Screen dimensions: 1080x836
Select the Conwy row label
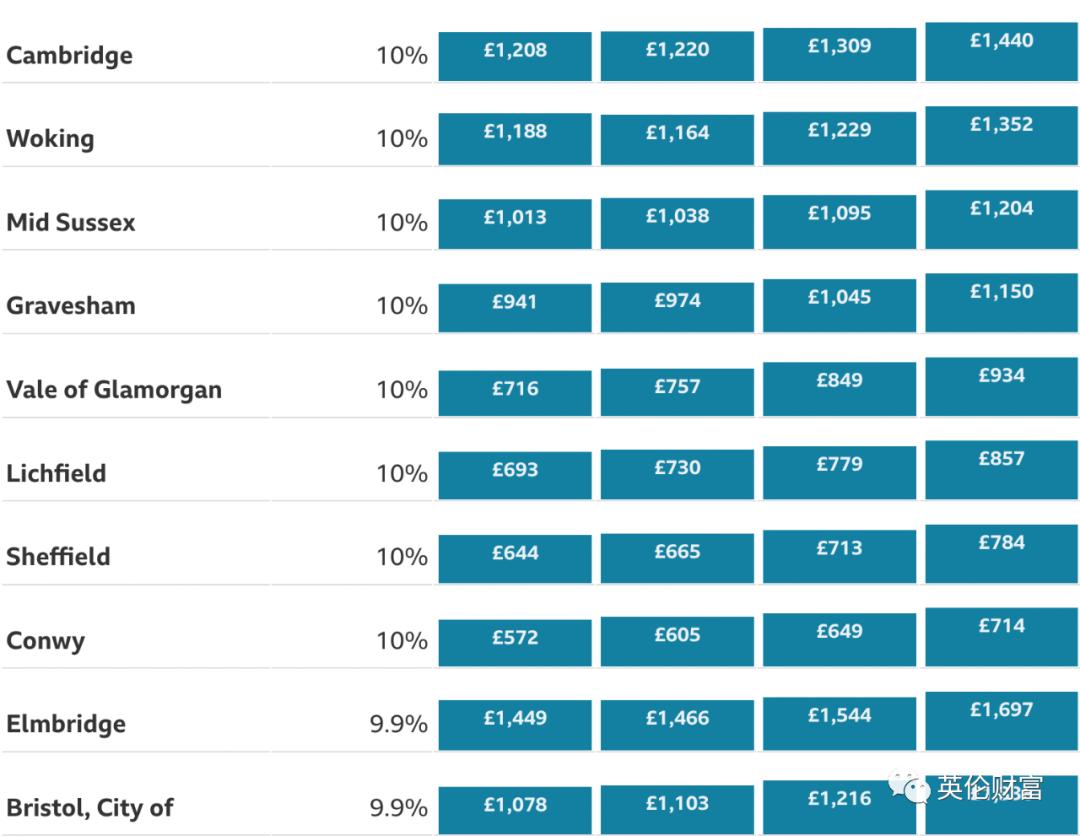[45, 640]
